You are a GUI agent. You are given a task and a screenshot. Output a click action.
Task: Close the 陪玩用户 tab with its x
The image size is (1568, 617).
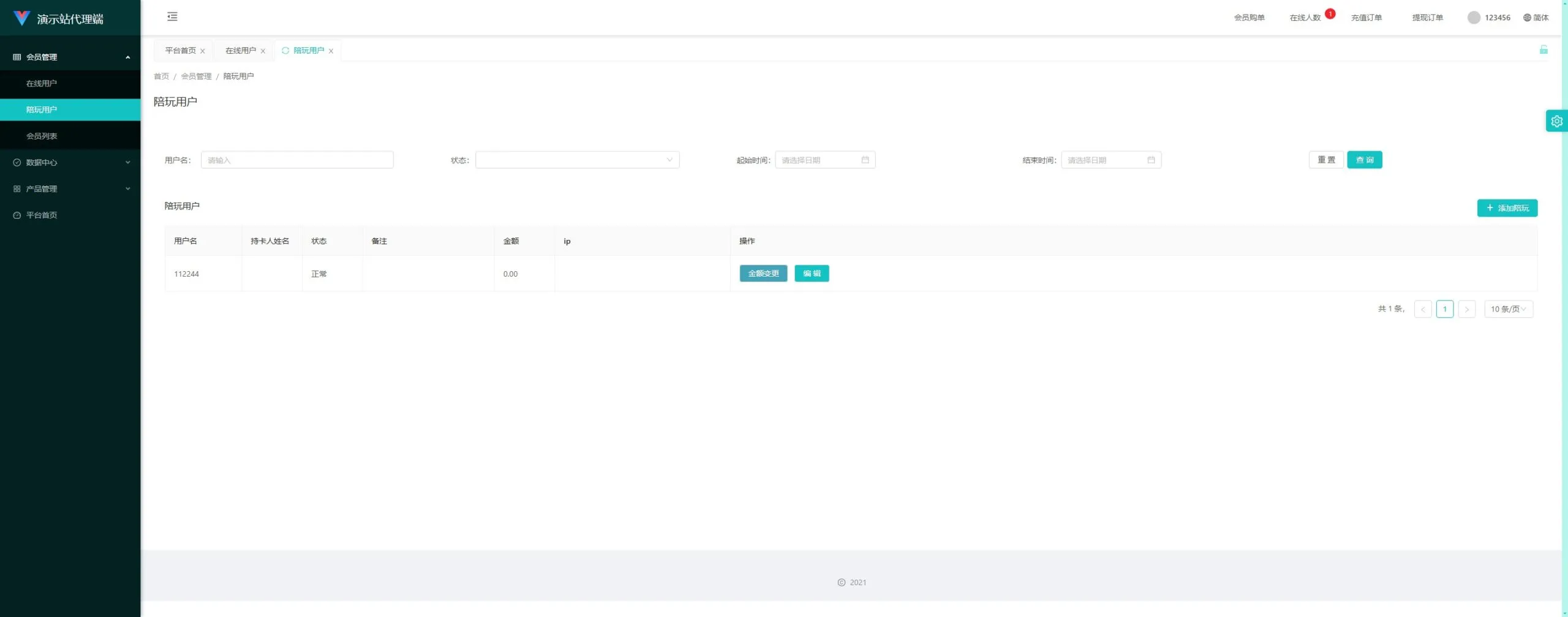[x=331, y=51]
